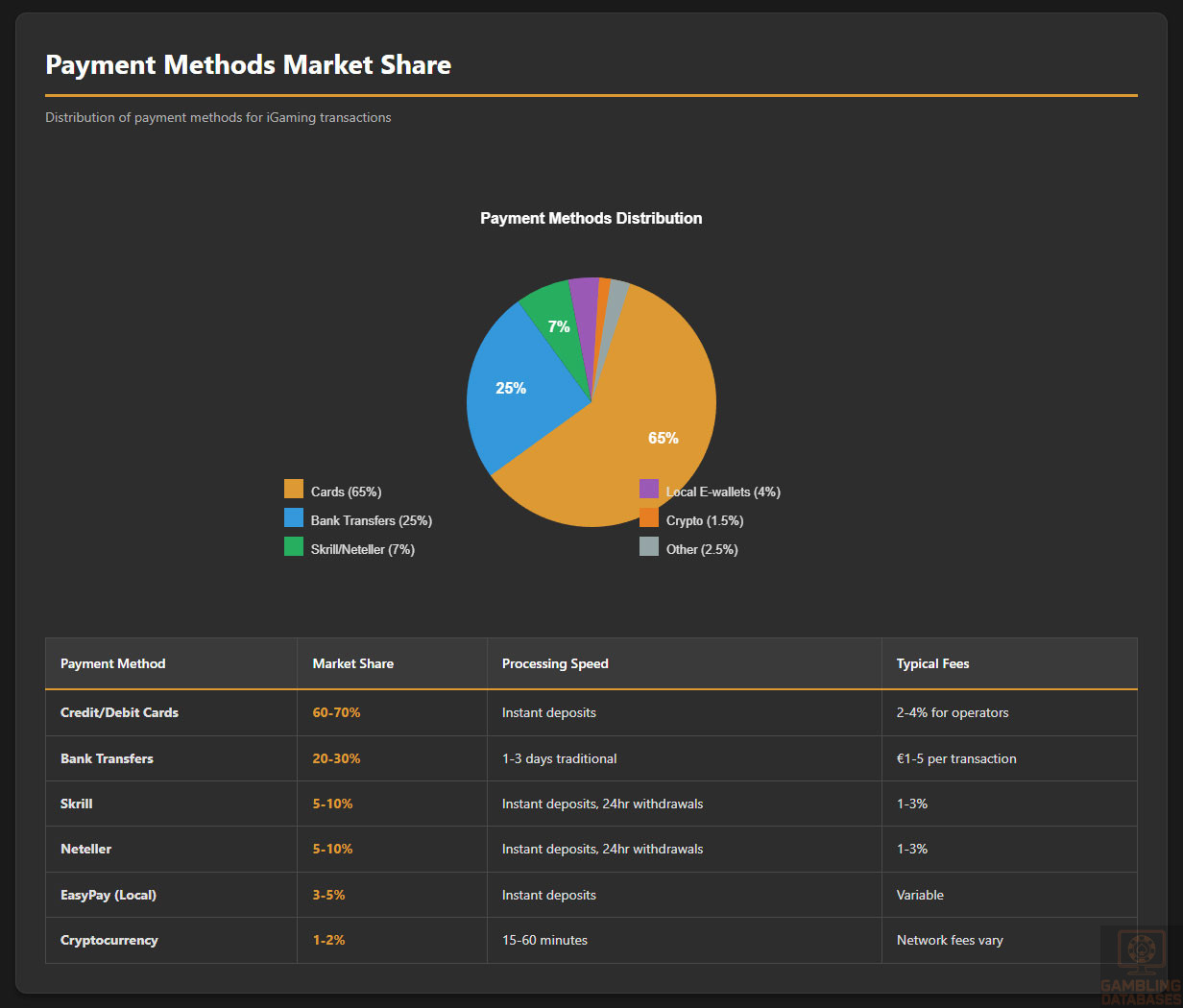Toggle the Bank Transfers (25%) legend label
The height and width of the screenshot is (1008, 1183).
point(371,521)
